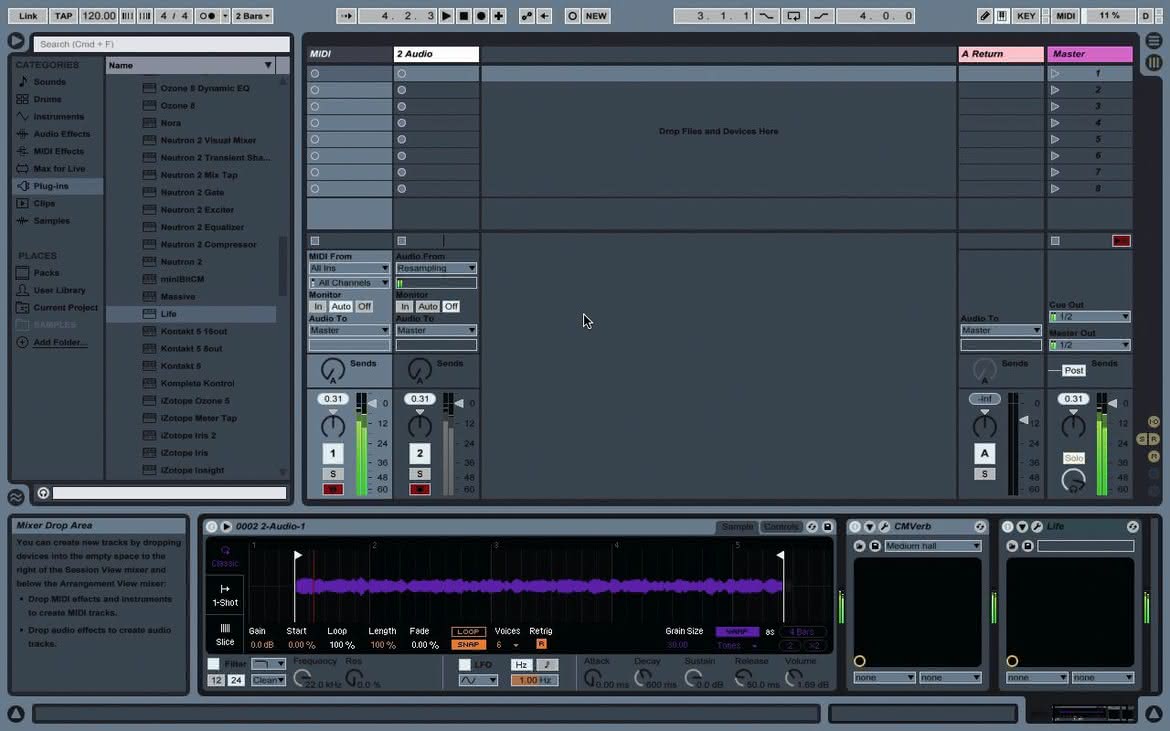This screenshot has width=1170, height=731.
Task: Click the transport Stop button
Action: coord(464,16)
